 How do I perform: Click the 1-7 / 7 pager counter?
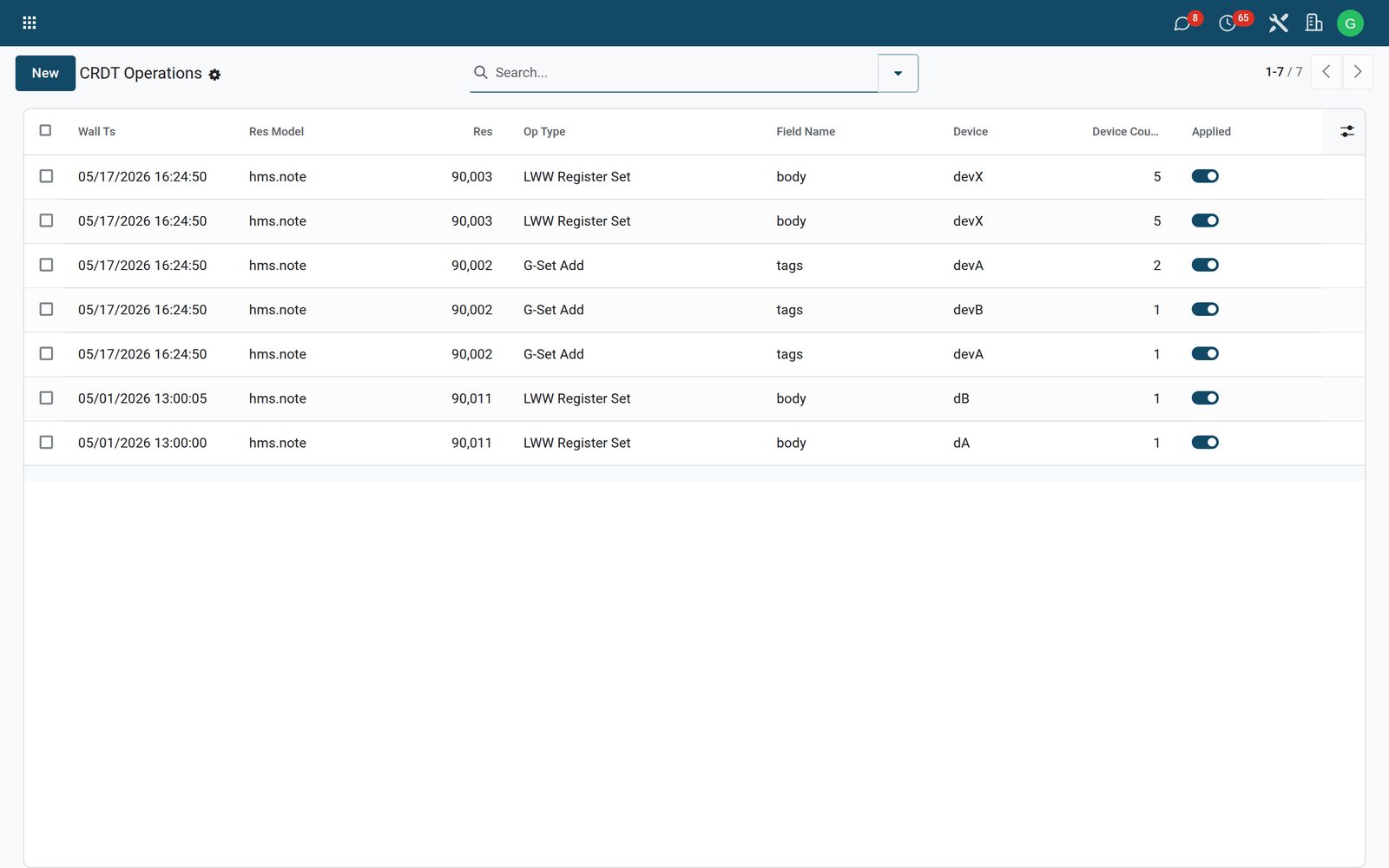1284,72
